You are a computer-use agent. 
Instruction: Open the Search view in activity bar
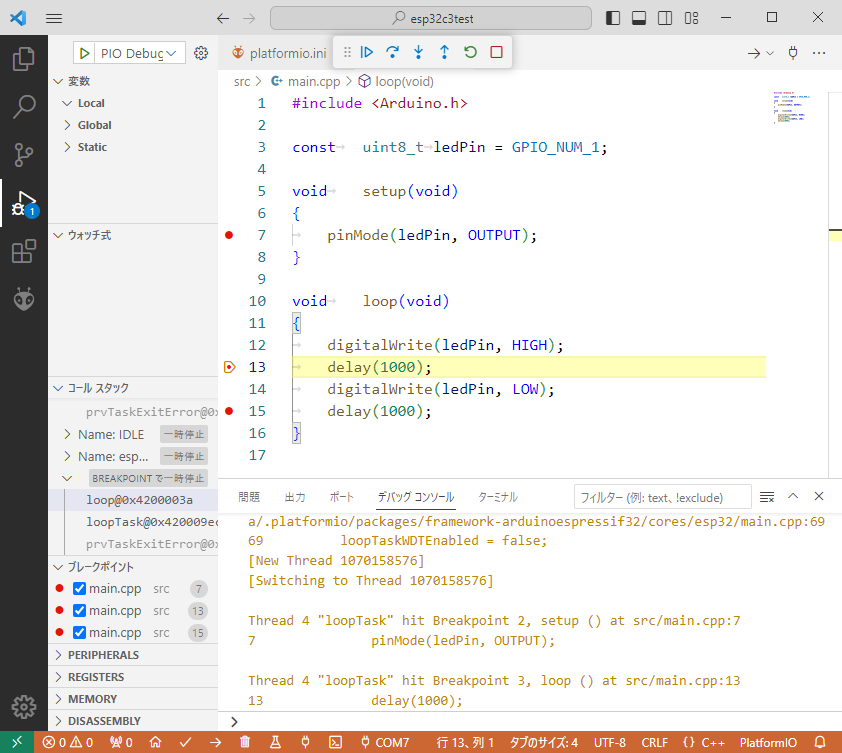[x=24, y=107]
